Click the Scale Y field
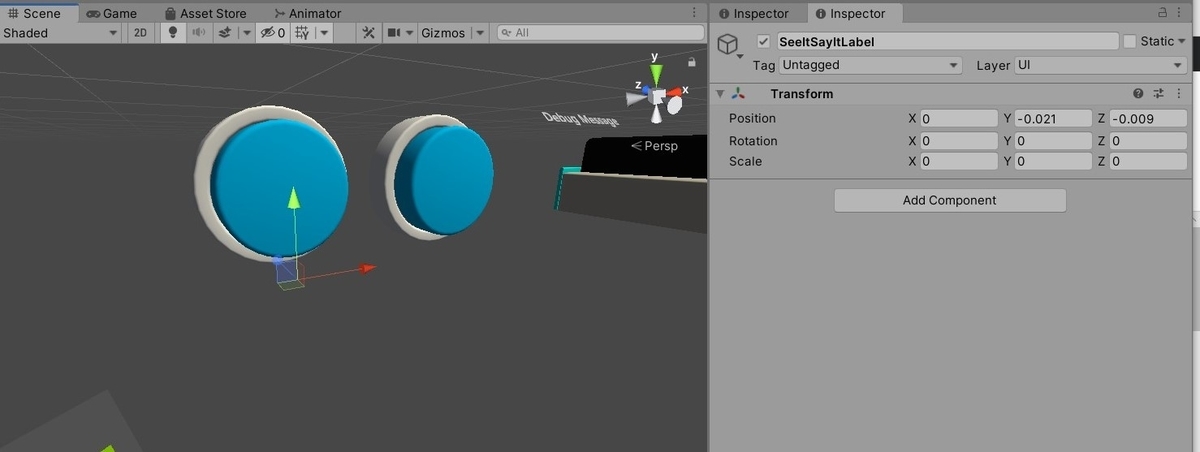Screen dimensions: 1200x452 1052,161
